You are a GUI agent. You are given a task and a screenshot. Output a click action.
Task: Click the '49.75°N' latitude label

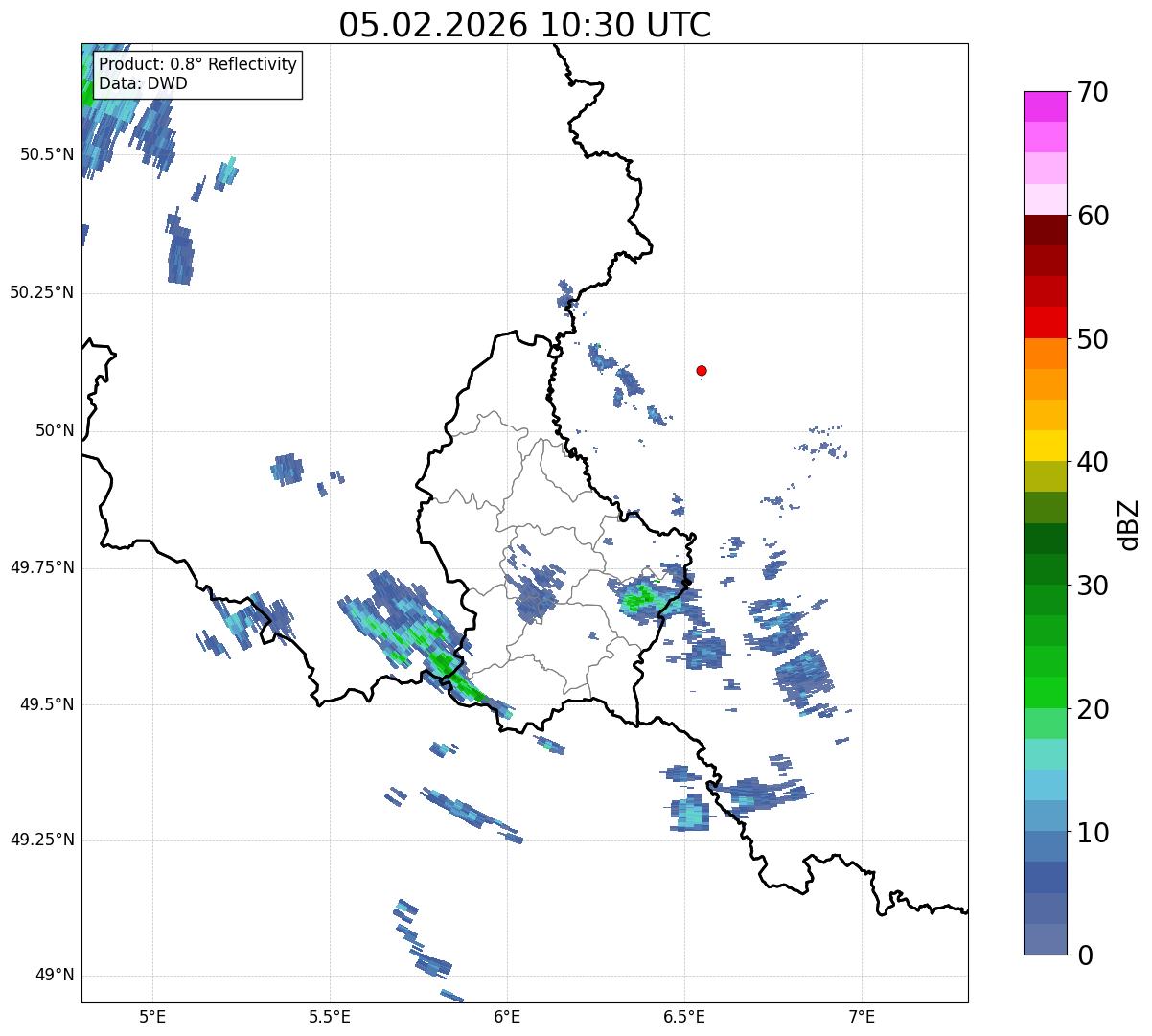(41, 567)
